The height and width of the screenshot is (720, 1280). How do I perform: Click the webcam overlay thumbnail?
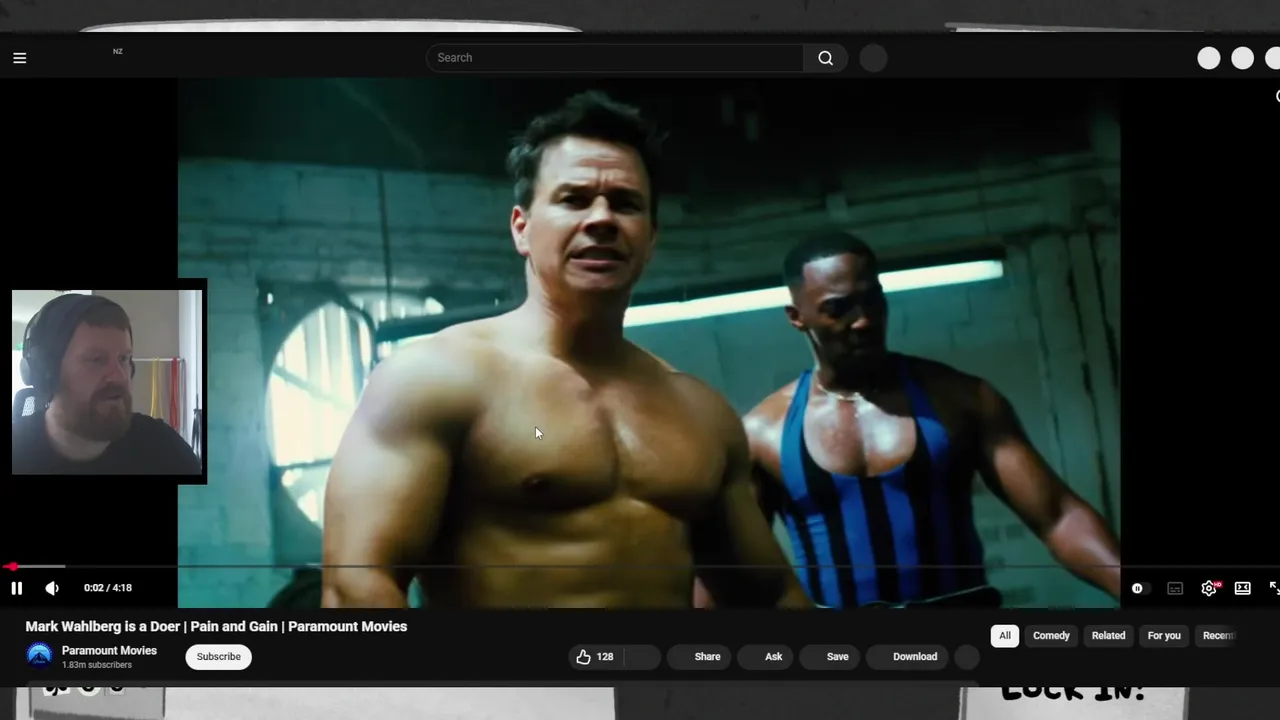(x=107, y=382)
